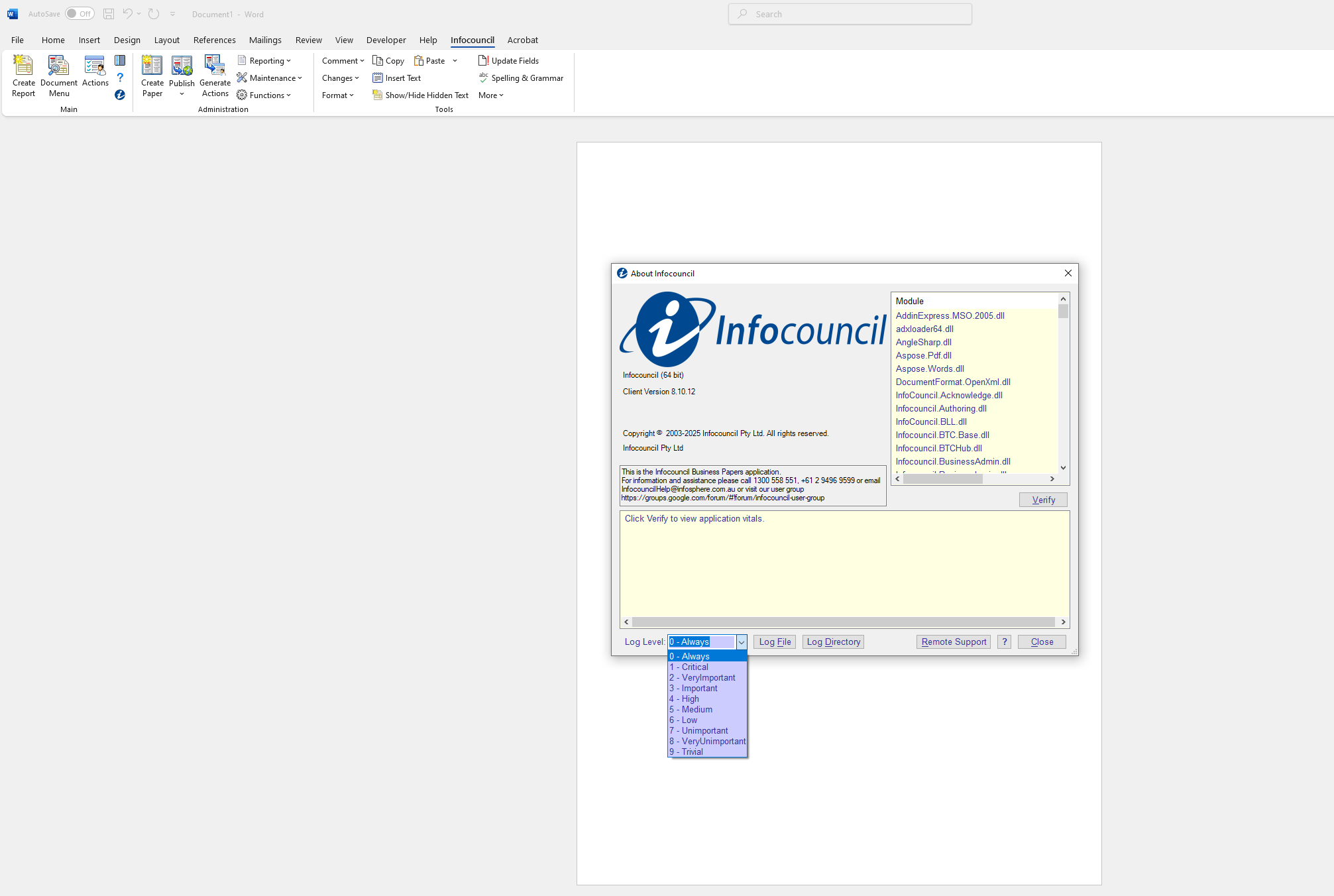Image resolution: width=1334 pixels, height=896 pixels.
Task: Open the Comment dropdown
Action: tap(343, 60)
